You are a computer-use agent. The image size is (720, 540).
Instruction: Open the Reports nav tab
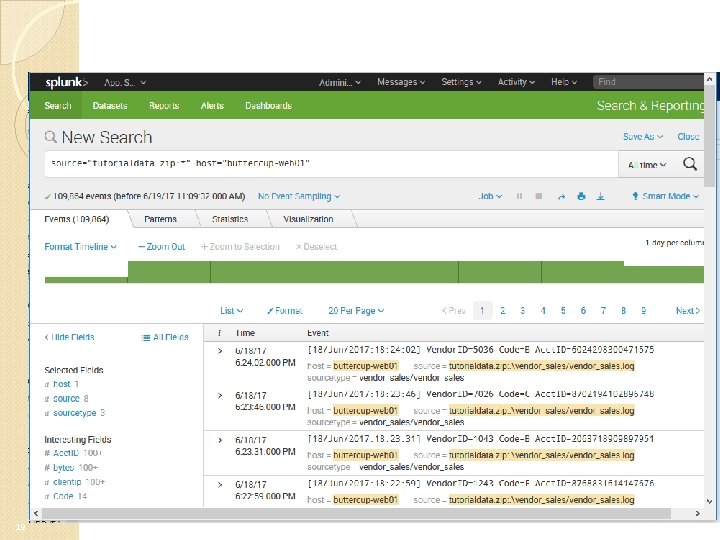point(164,106)
